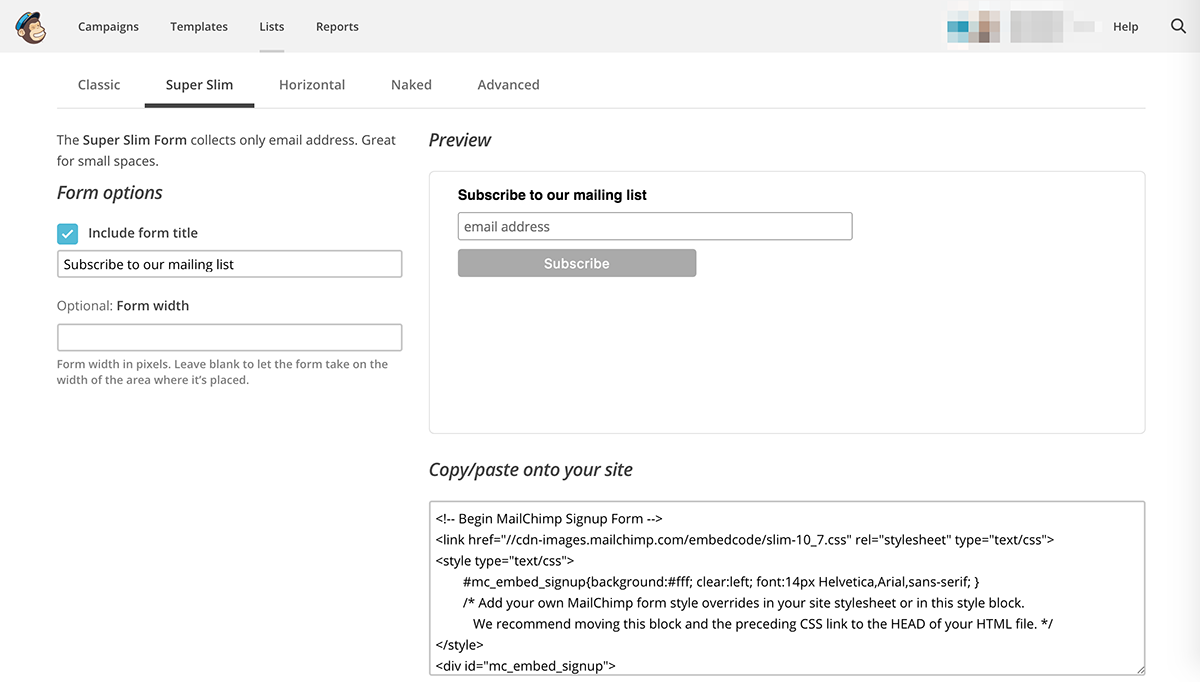This screenshot has width=1200, height=682.
Task: Click the blurred account profile avatar
Action: point(974,27)
